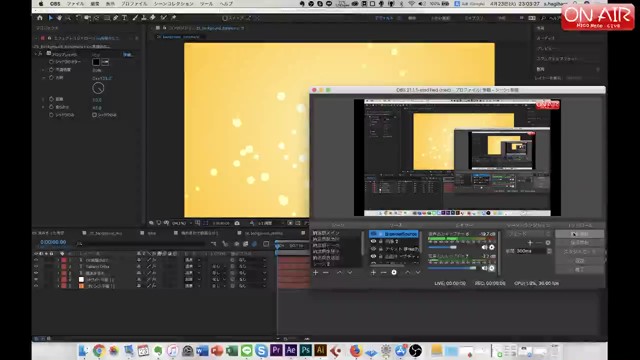Open OBS from the Dock
640x360 pixels.
click(415, 350)
